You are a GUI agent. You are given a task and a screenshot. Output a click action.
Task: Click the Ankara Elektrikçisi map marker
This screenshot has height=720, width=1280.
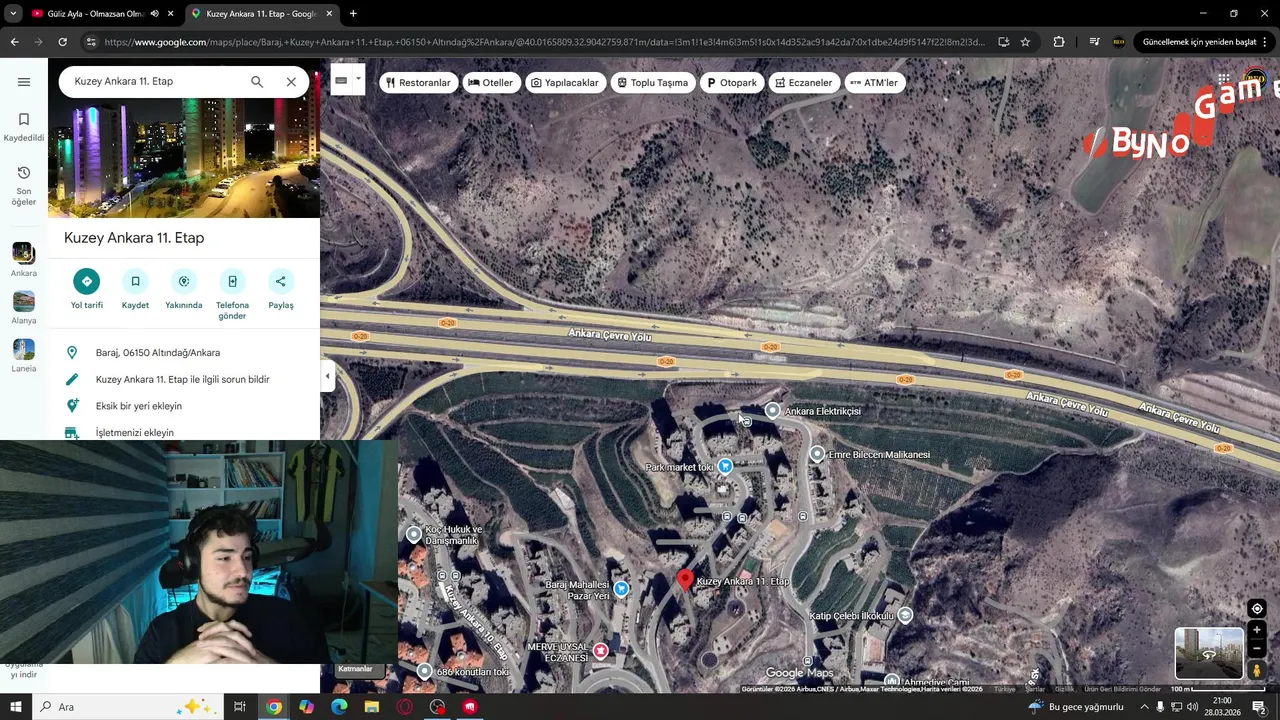pos(772,411)
